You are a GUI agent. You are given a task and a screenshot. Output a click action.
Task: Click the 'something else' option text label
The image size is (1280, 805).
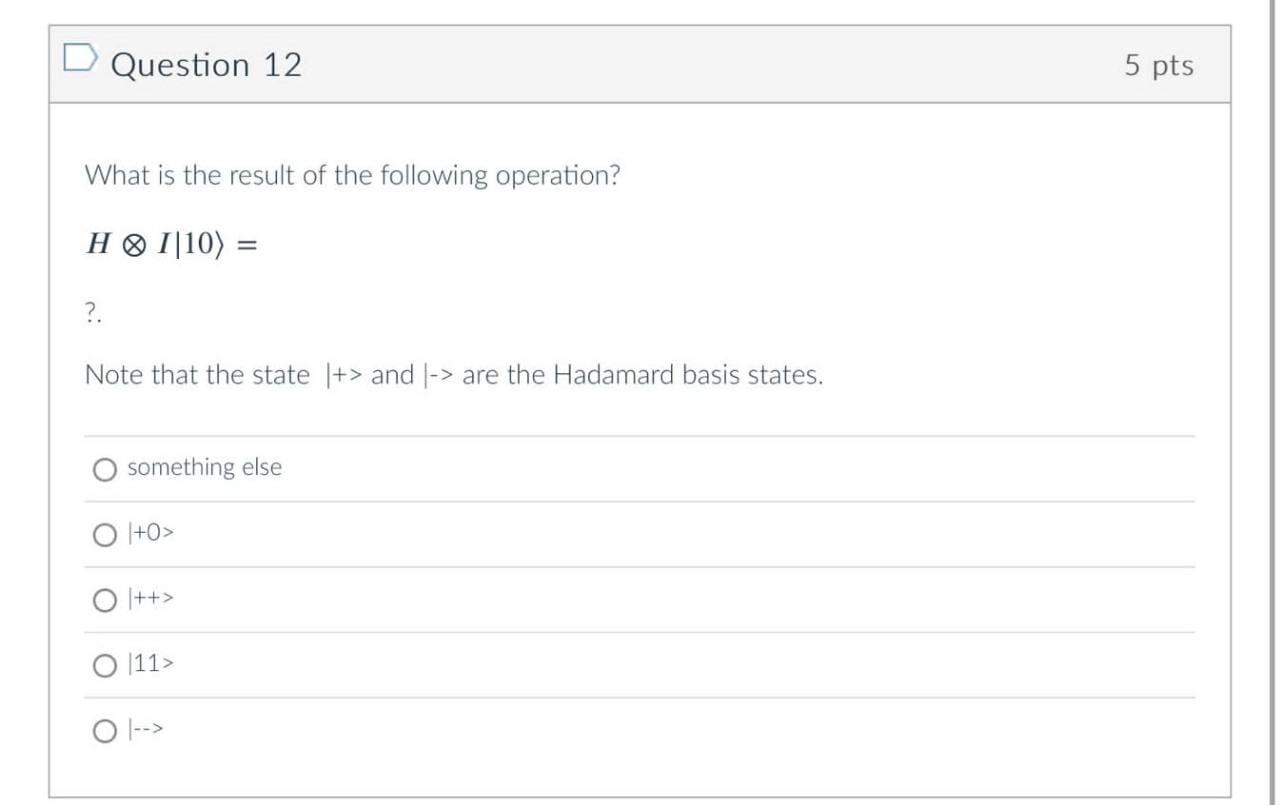[x=202, y=467]
